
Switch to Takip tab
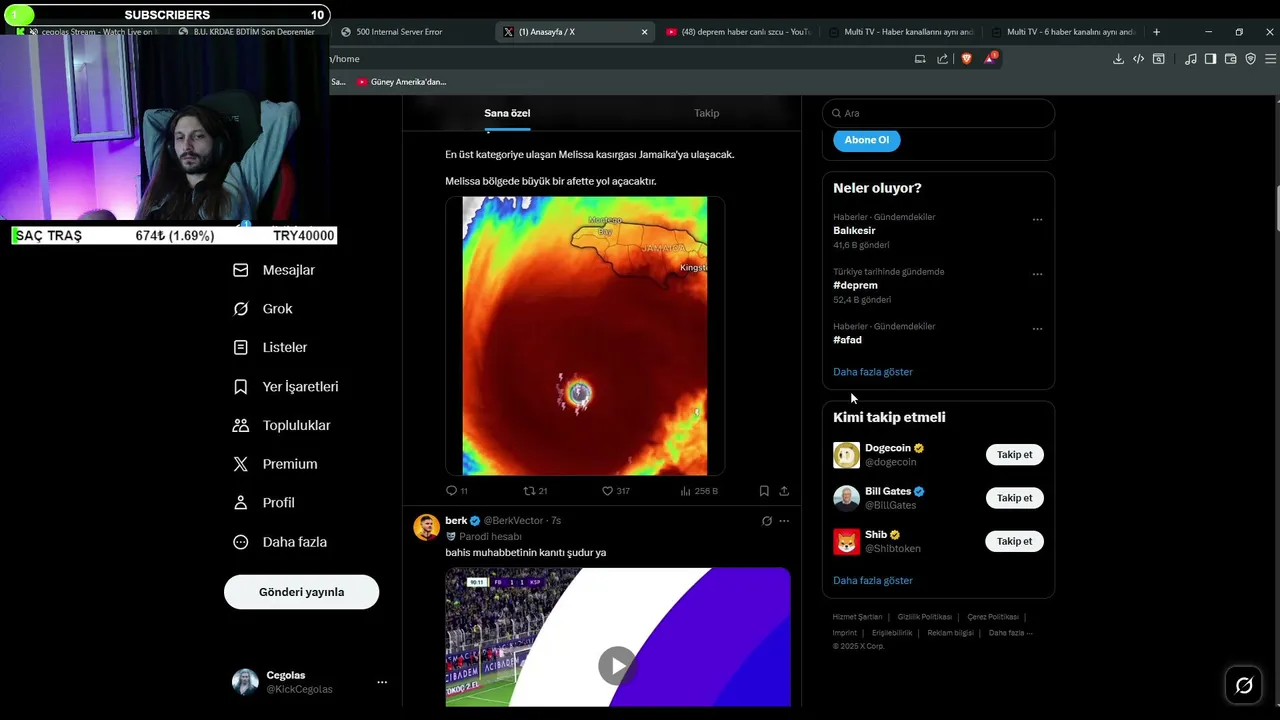[x=706, y=113]
